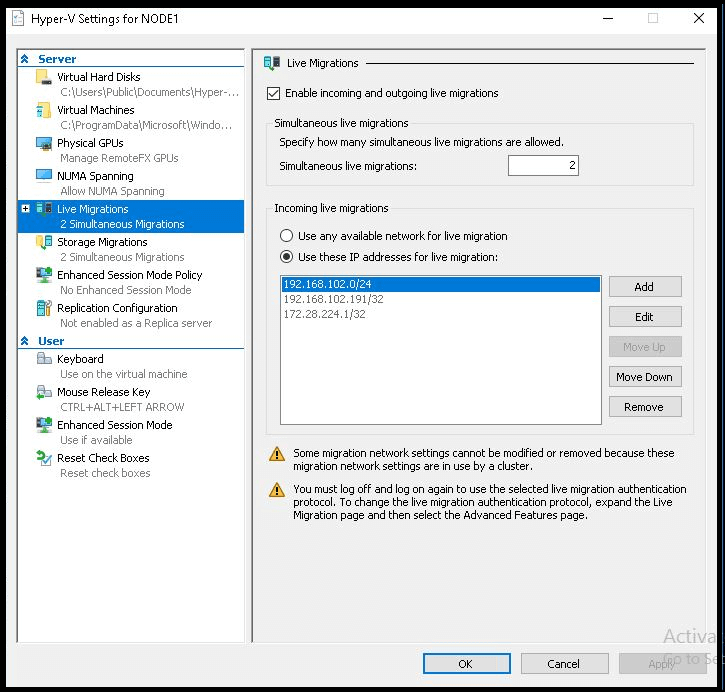Click the Virtual Machines folder icon
Screen dimensions: 725x692
(43, 110)
